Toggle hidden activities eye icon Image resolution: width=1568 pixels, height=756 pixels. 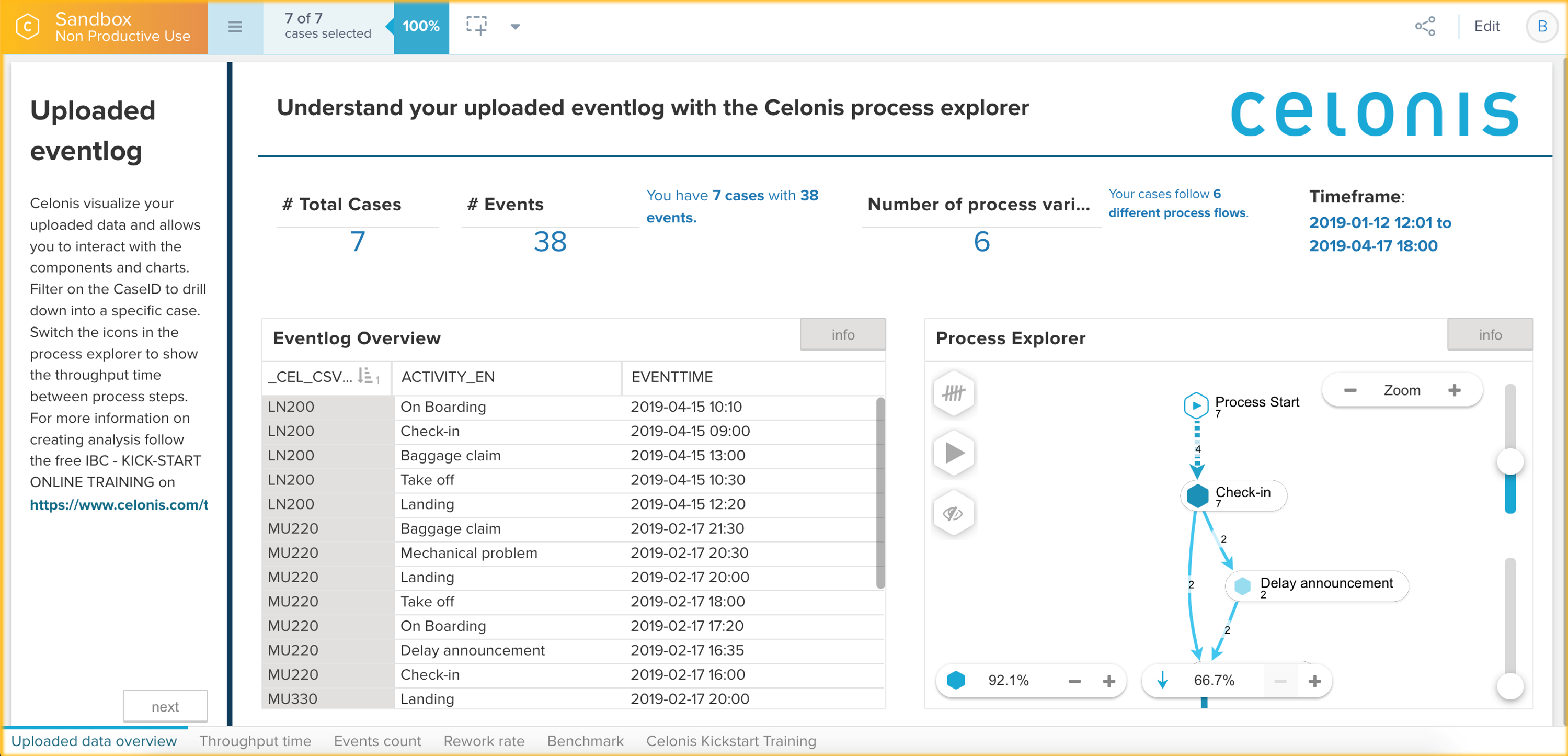click(x=954, y=514)
